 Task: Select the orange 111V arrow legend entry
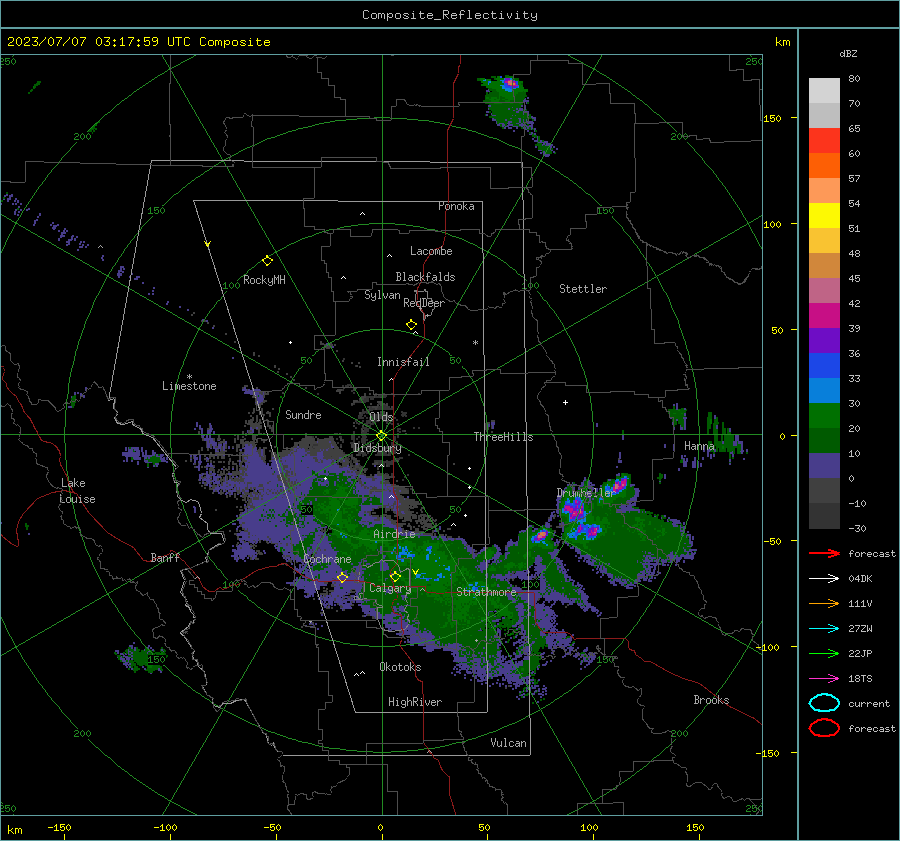pos(824,603)
